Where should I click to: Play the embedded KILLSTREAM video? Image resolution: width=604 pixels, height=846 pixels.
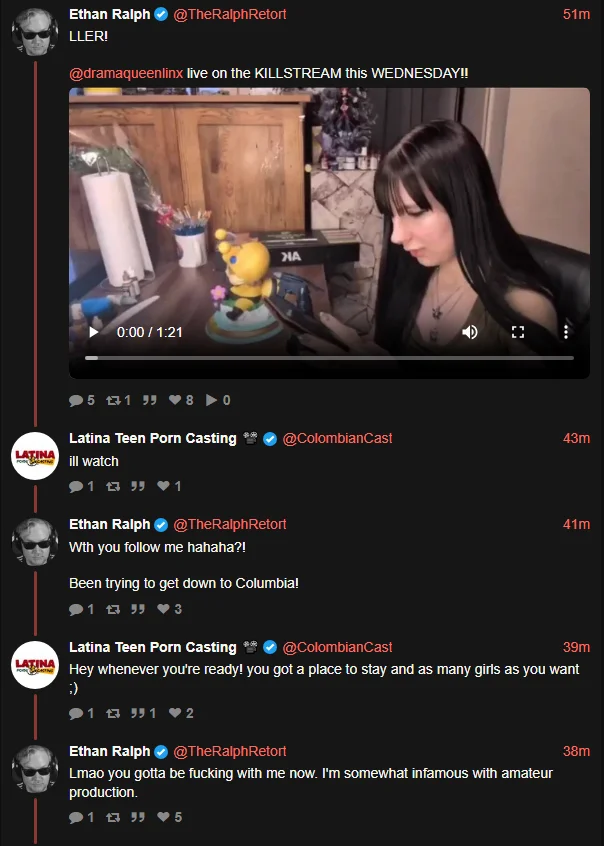pyautogui.click(x=94, y=332)
